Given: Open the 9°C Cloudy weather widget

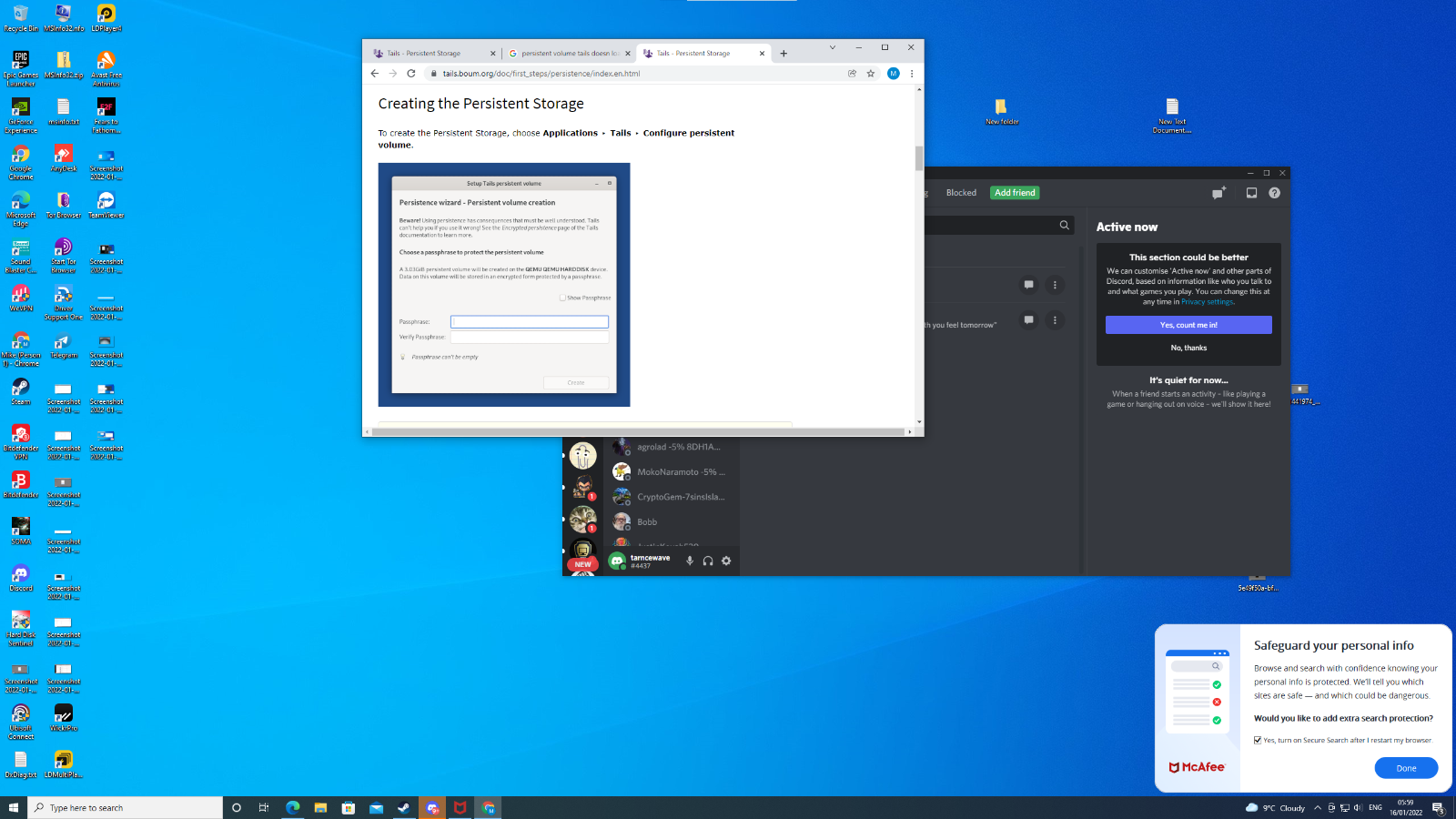Looking at the screenshot, I should 1275,807.
